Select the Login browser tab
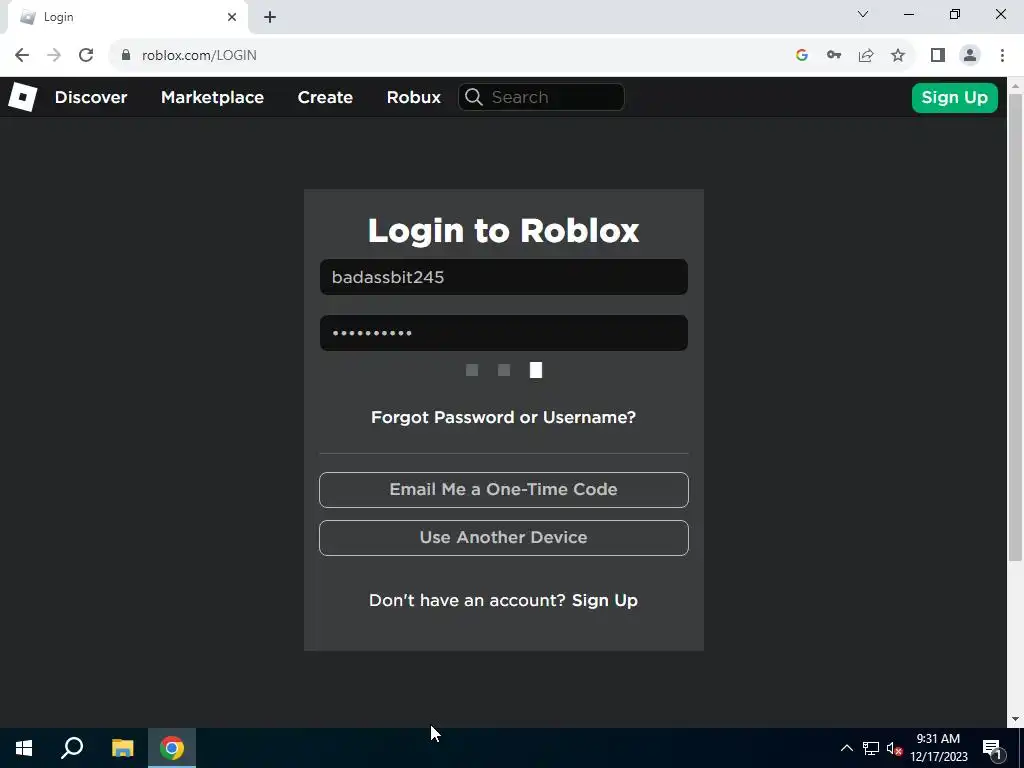 point(127,18)
